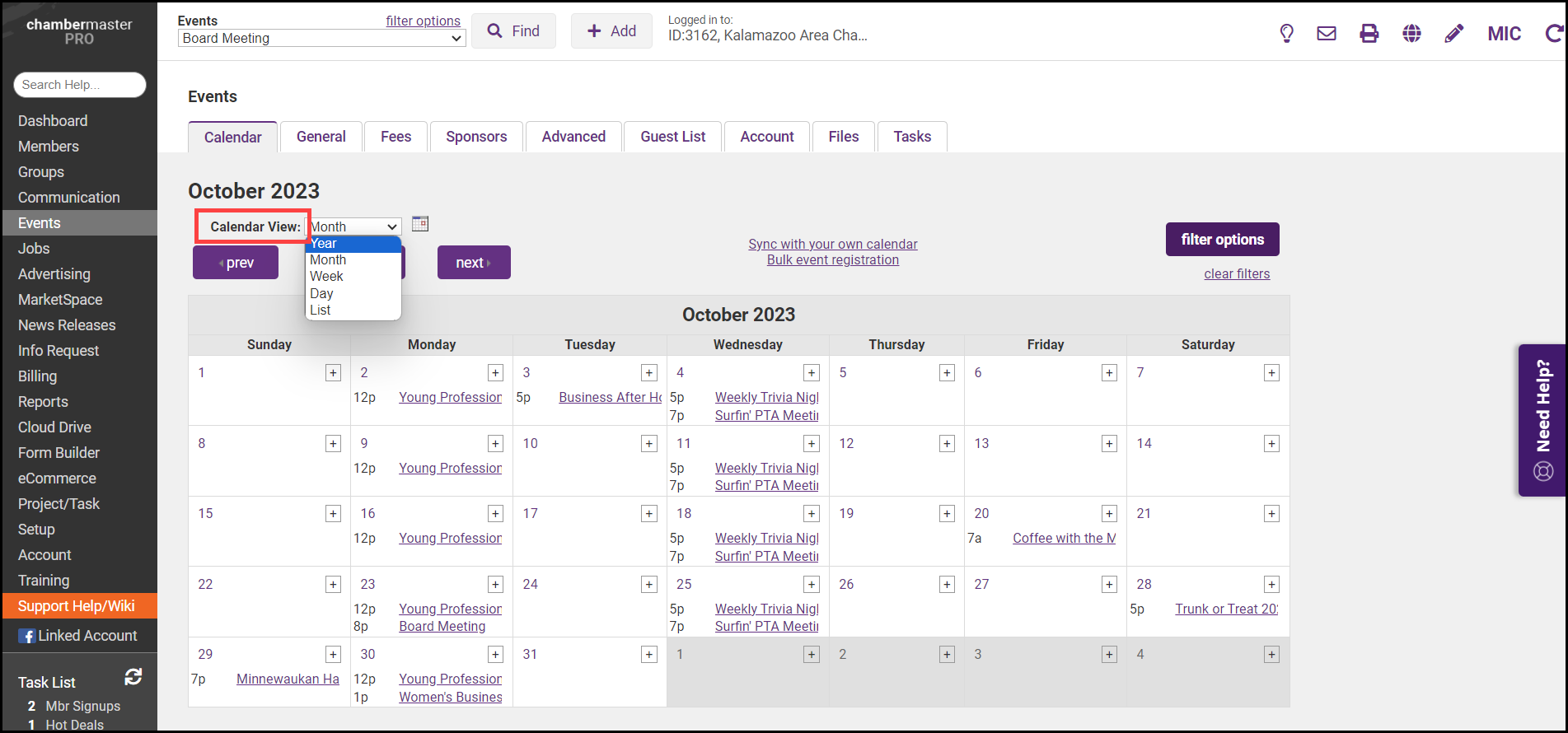
Task: Click the globe icon in the top bar
Action: tap(1411, 33)
